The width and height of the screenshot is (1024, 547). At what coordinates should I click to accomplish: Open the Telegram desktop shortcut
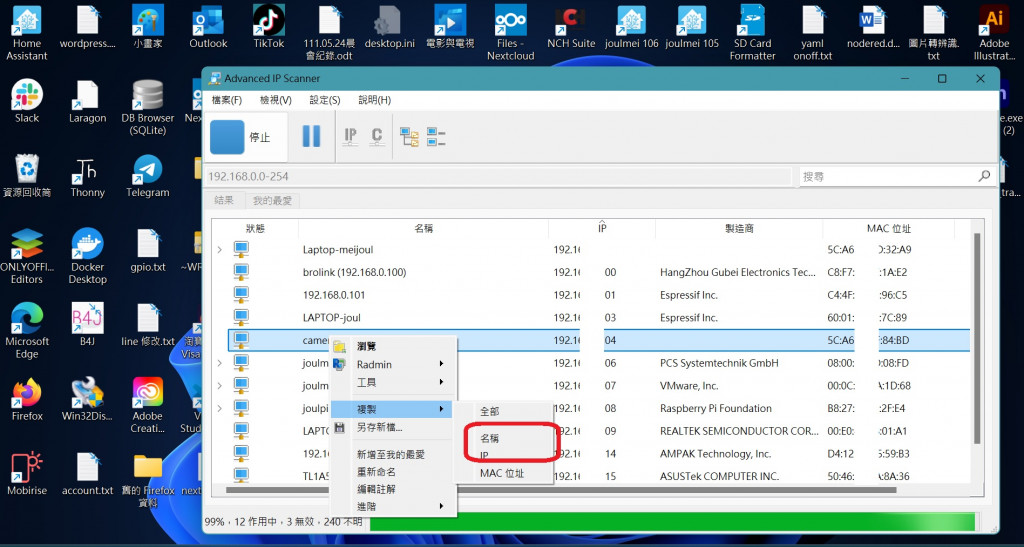coord(148,176)
